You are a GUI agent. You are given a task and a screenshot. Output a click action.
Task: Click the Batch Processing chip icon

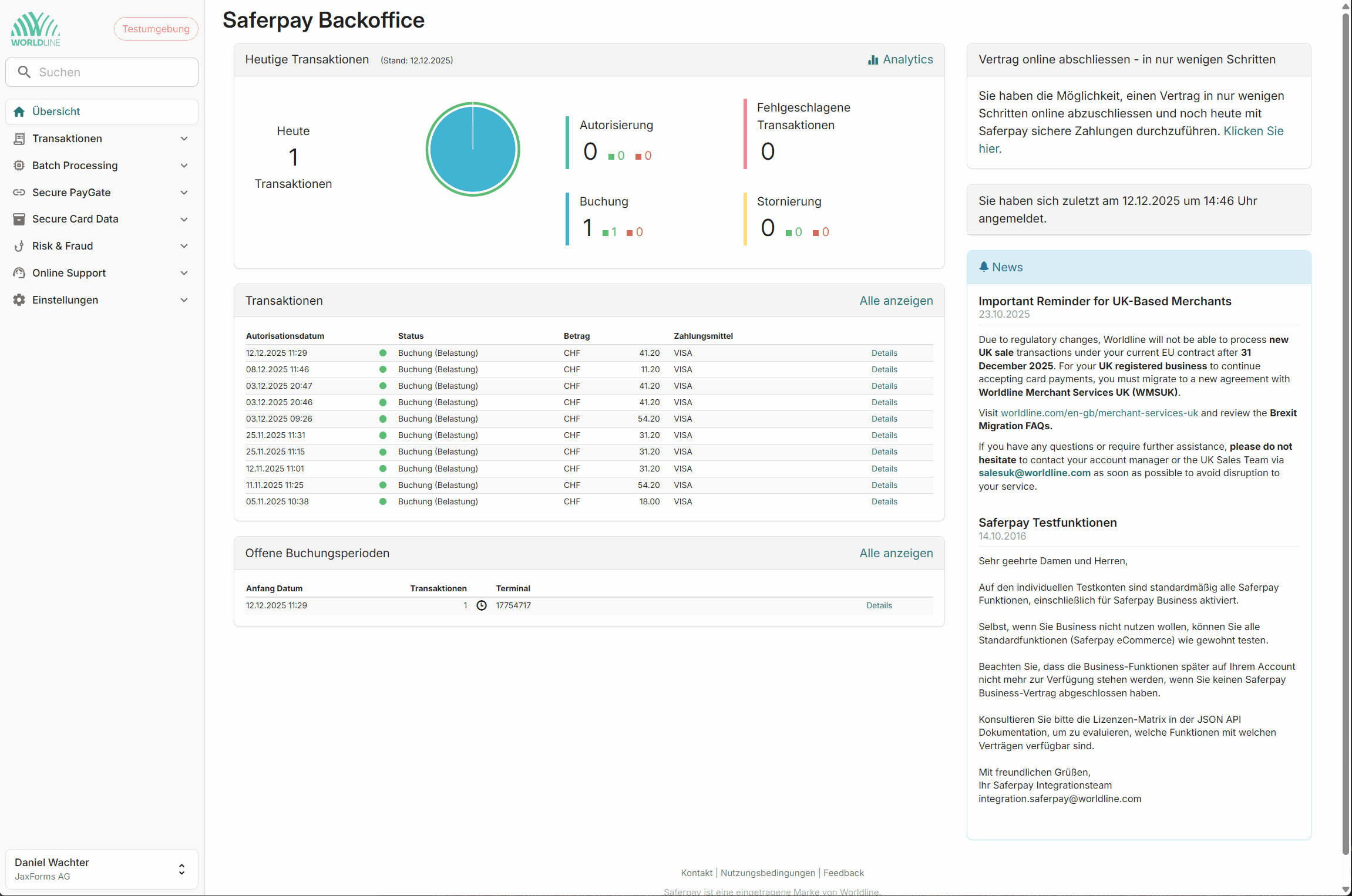[19, 166]
